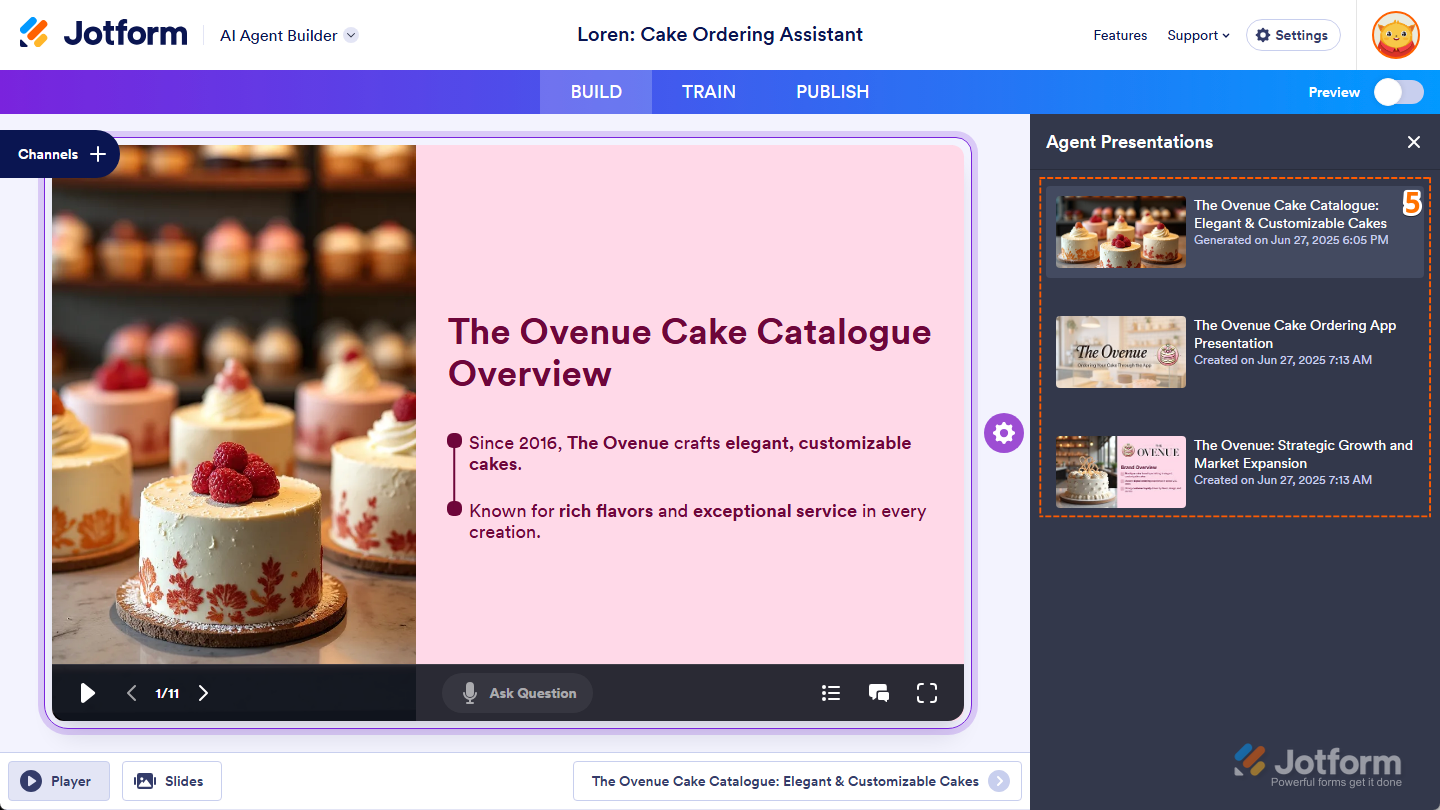Open the Settings button
Viewport: 1440px width, 810px height.
(1293, 35)
